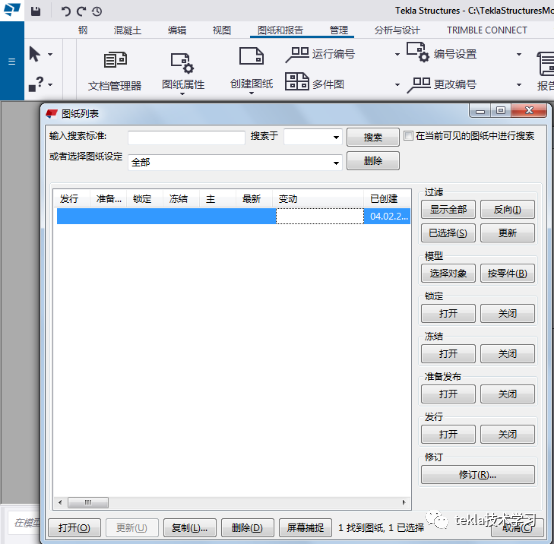
Task: Click the 多件图 multi-drawing icon
Action: click(x=297, y=81)
